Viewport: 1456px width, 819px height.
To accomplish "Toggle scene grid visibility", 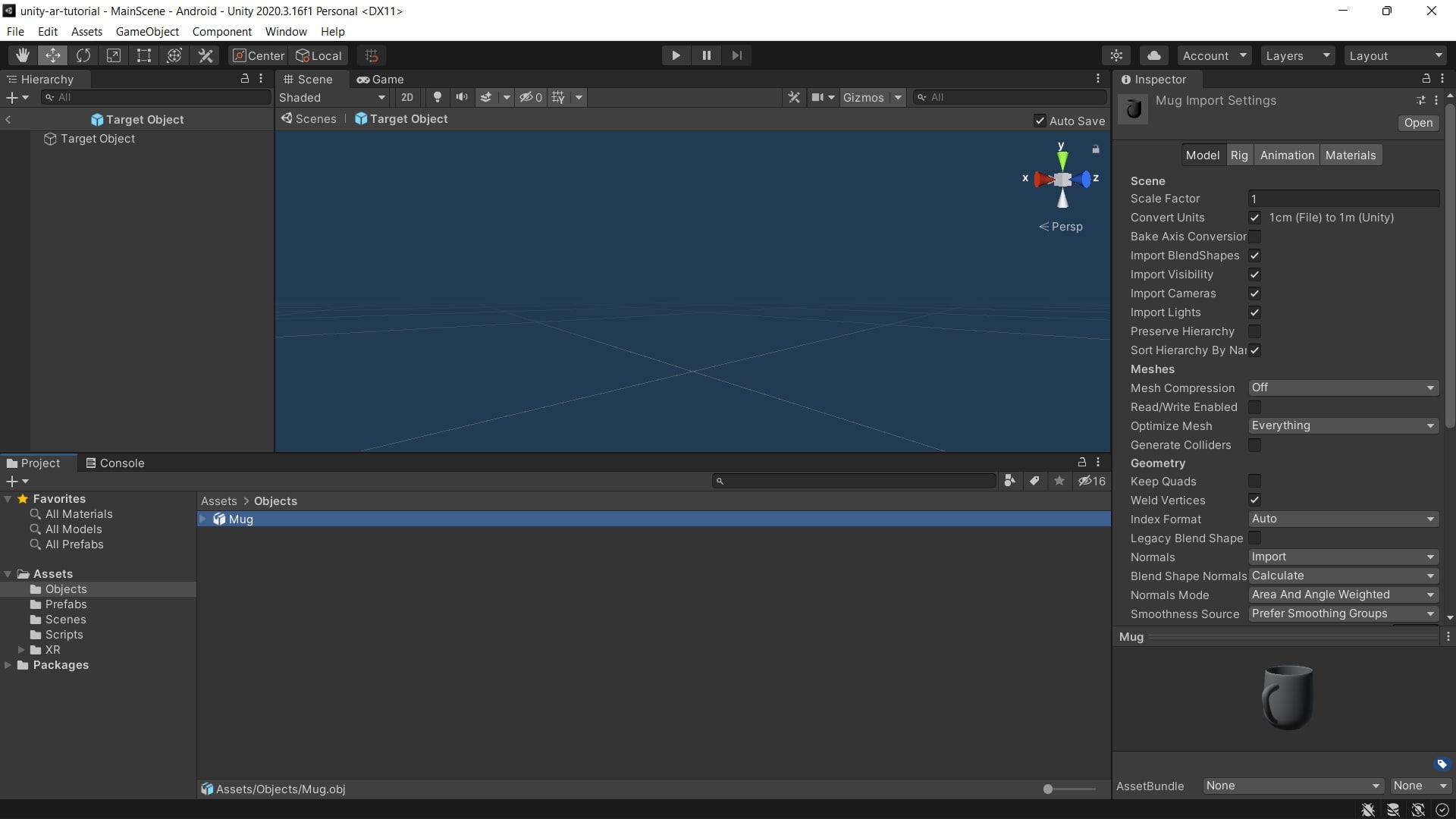I will [558, 97].
